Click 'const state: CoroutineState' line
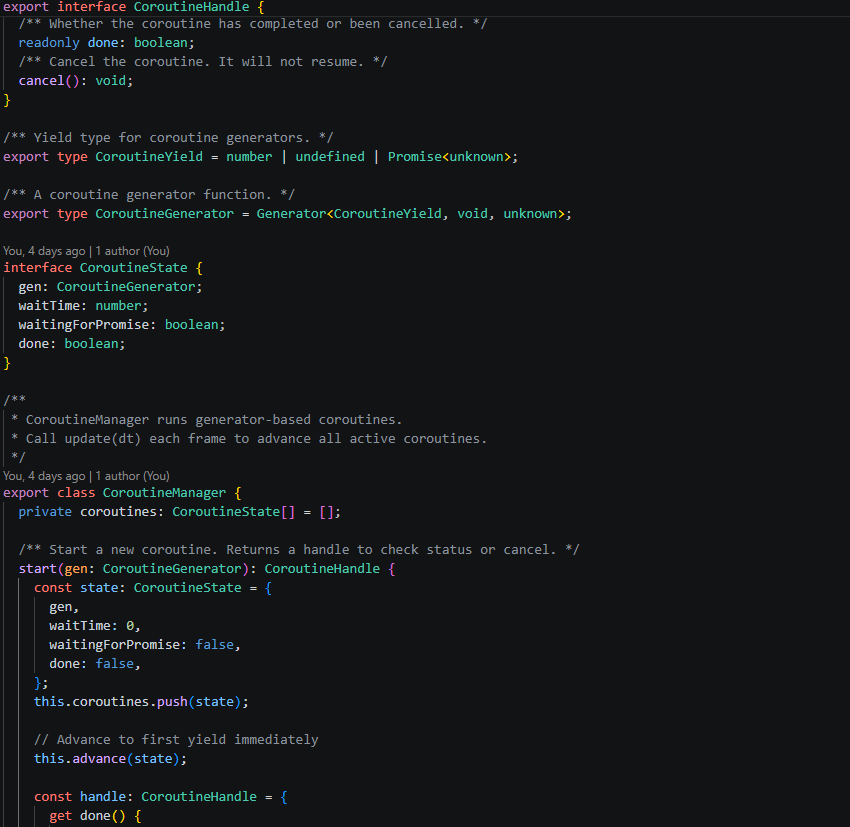Screen dimensions: 850x827 (x=153, y=587)
